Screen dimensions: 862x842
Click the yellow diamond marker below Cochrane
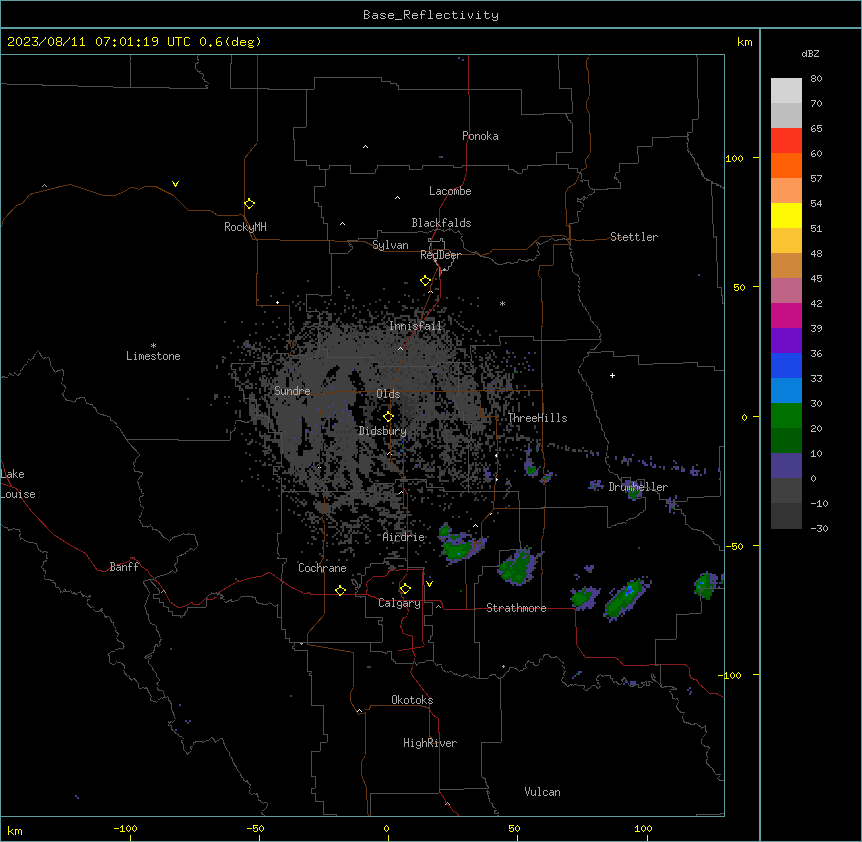[x=340, y=590]
